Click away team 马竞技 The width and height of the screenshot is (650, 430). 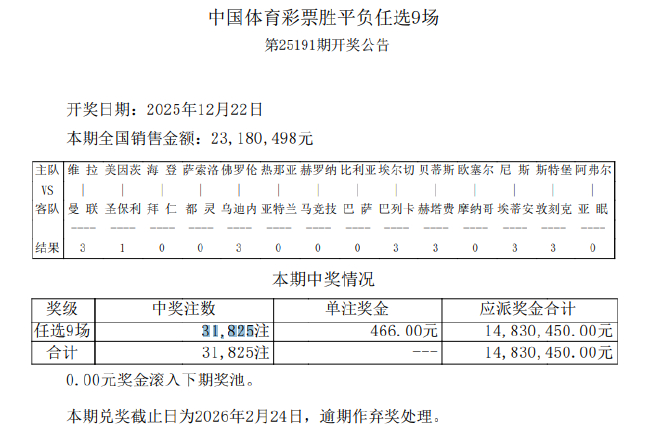tap(318, 209)
